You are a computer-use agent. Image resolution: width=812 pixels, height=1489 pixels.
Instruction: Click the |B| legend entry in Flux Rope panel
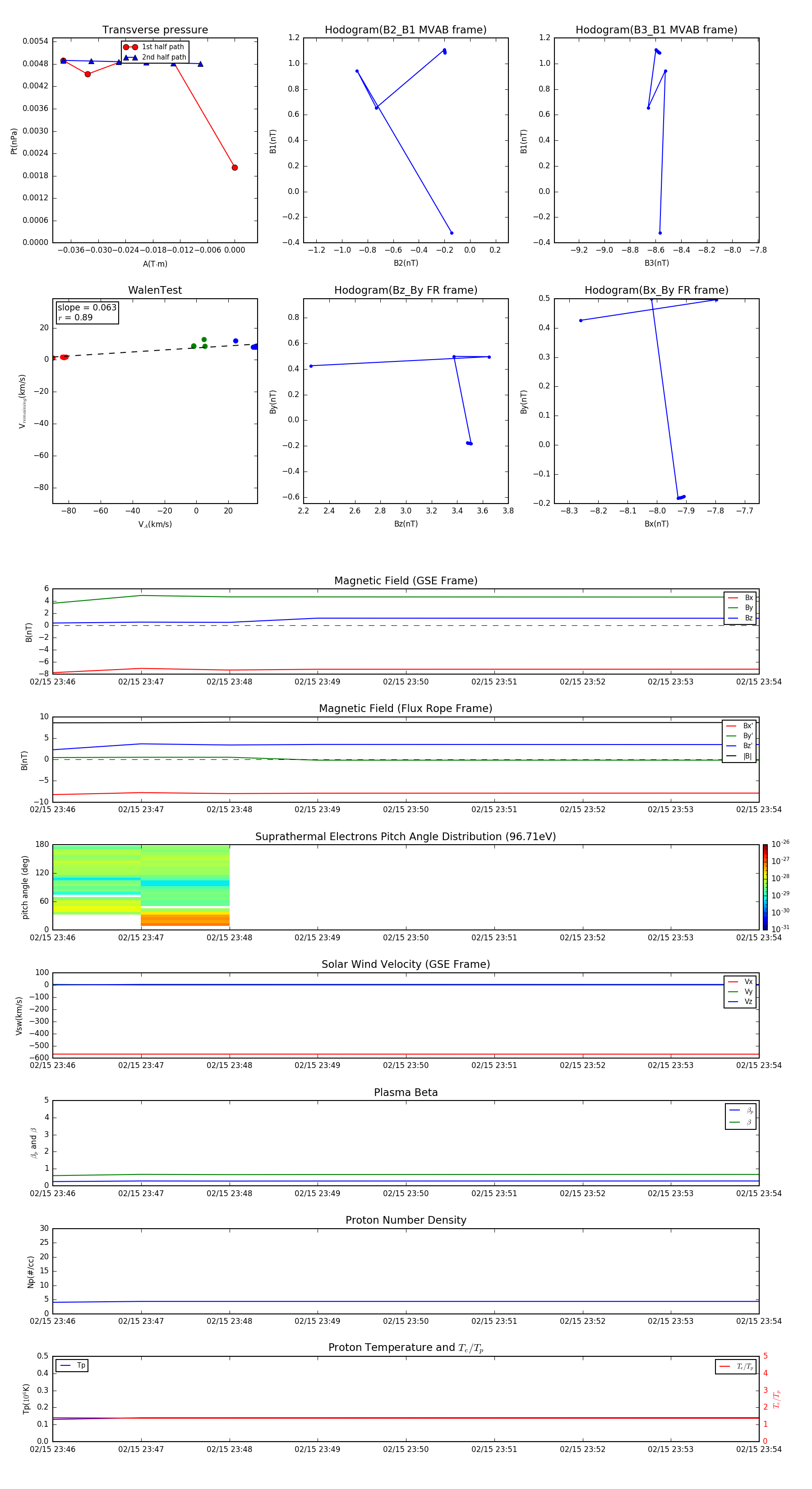pyautogui.click(x=739, y=756)
